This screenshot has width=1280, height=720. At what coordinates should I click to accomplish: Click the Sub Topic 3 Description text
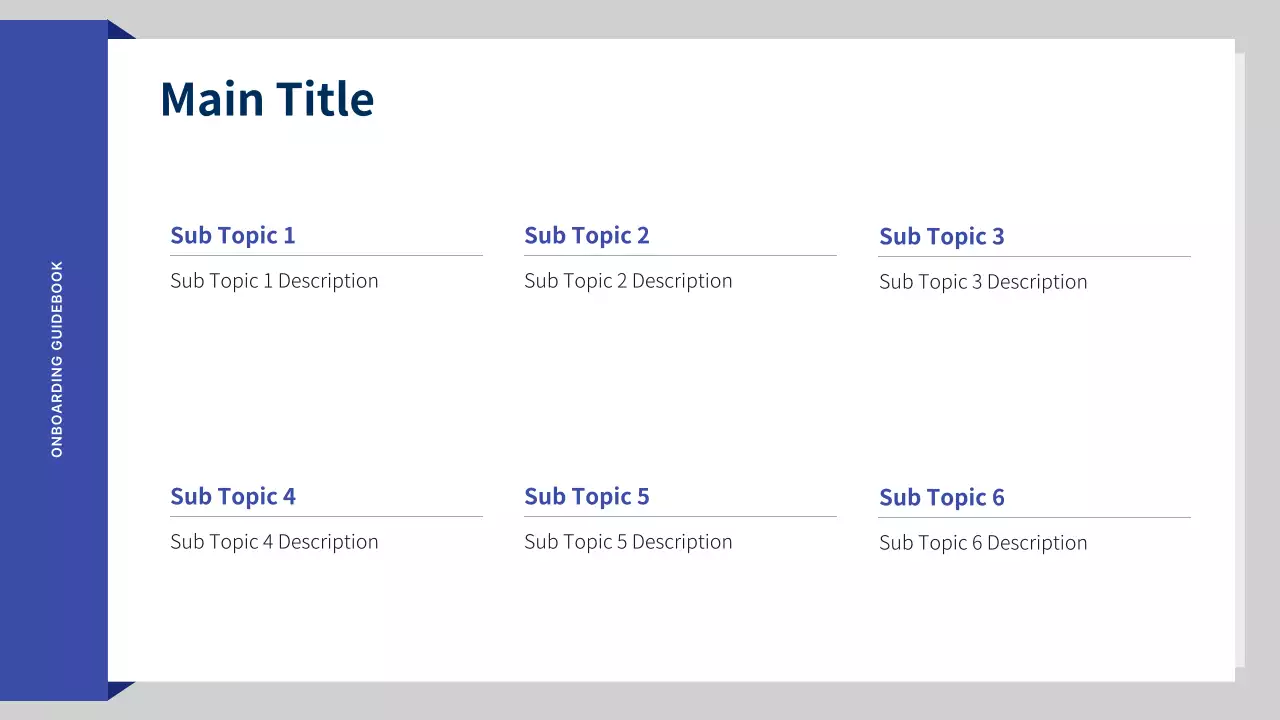983,282
